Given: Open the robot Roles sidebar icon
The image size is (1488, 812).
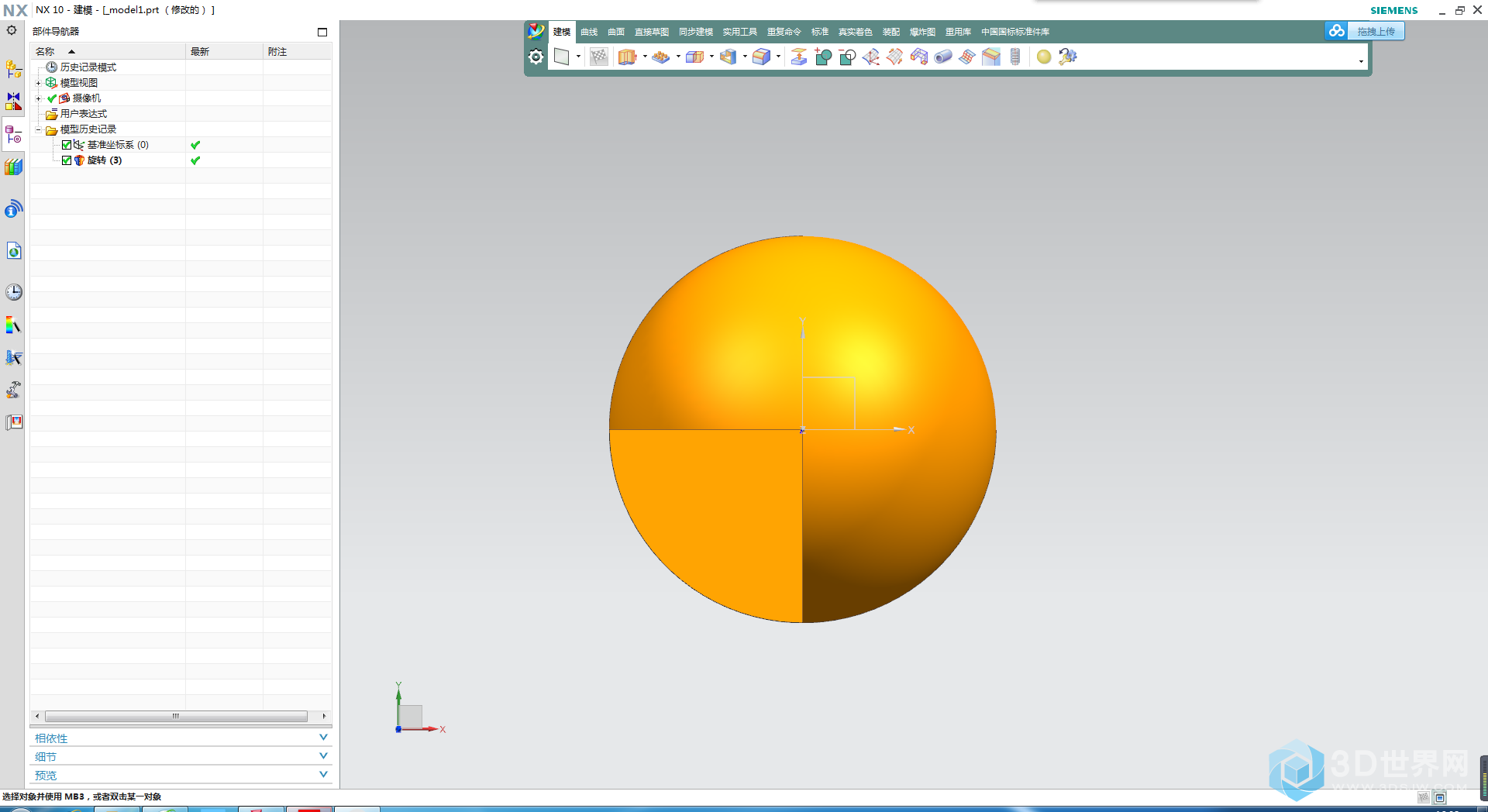Looking at the screenshot, I should [13, 390].
